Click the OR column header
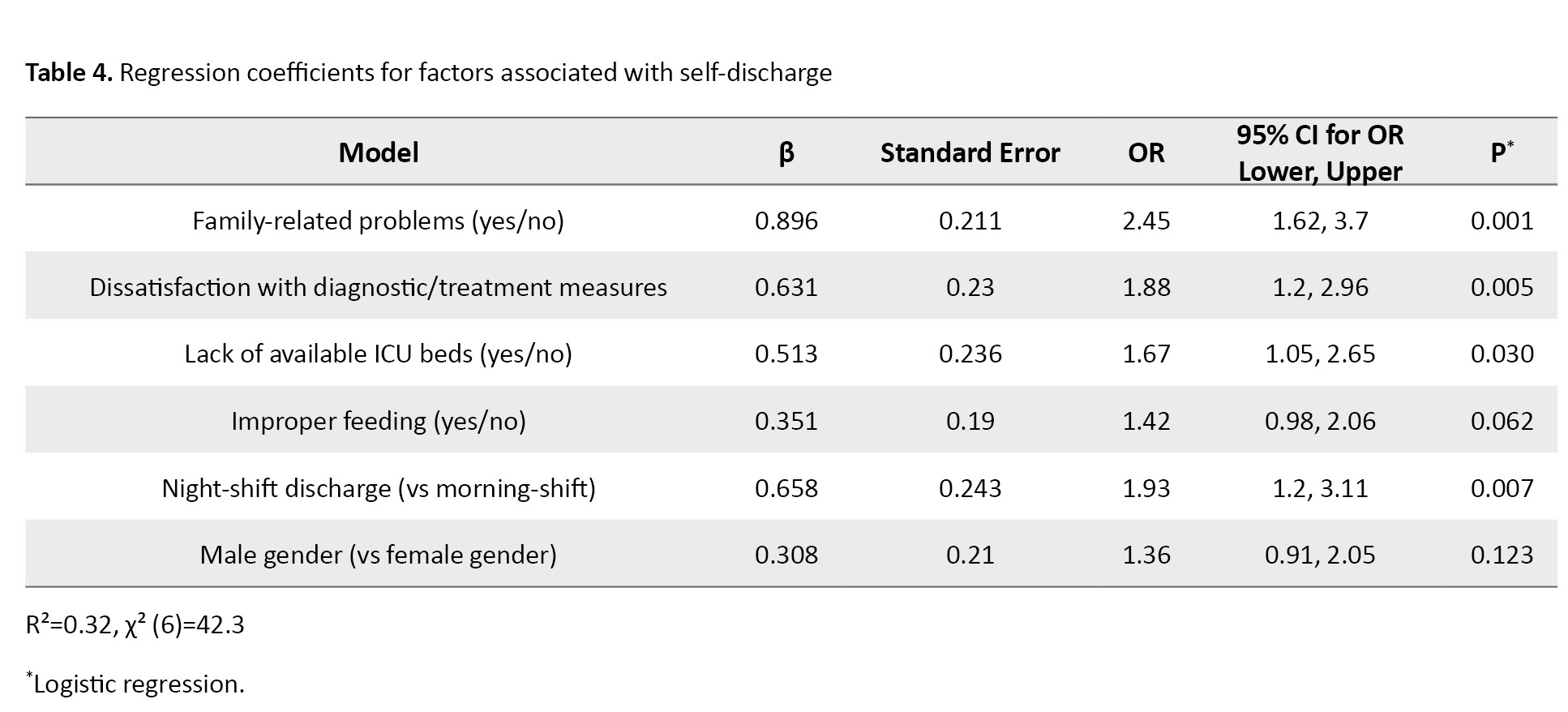Viewport: 1568px width, 712px height. pos(1146,152)
